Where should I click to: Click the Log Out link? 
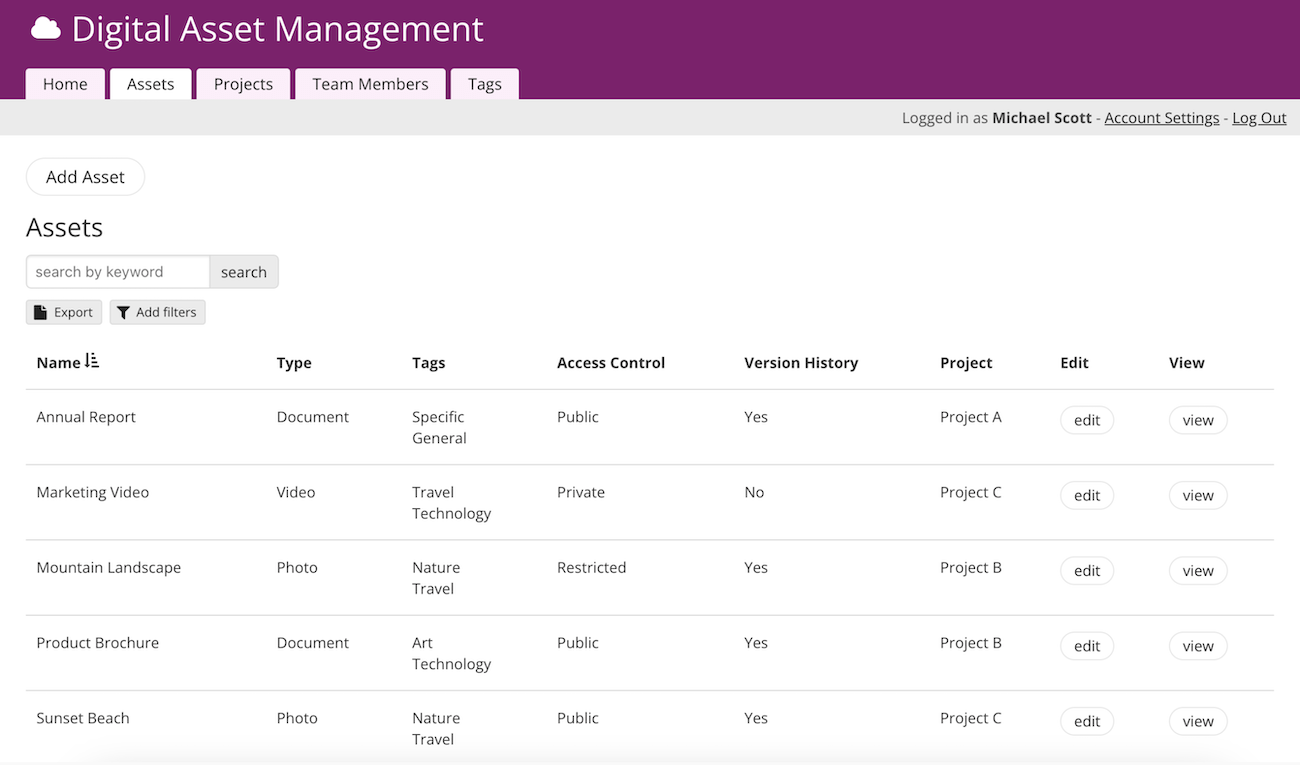(1259, 118)
